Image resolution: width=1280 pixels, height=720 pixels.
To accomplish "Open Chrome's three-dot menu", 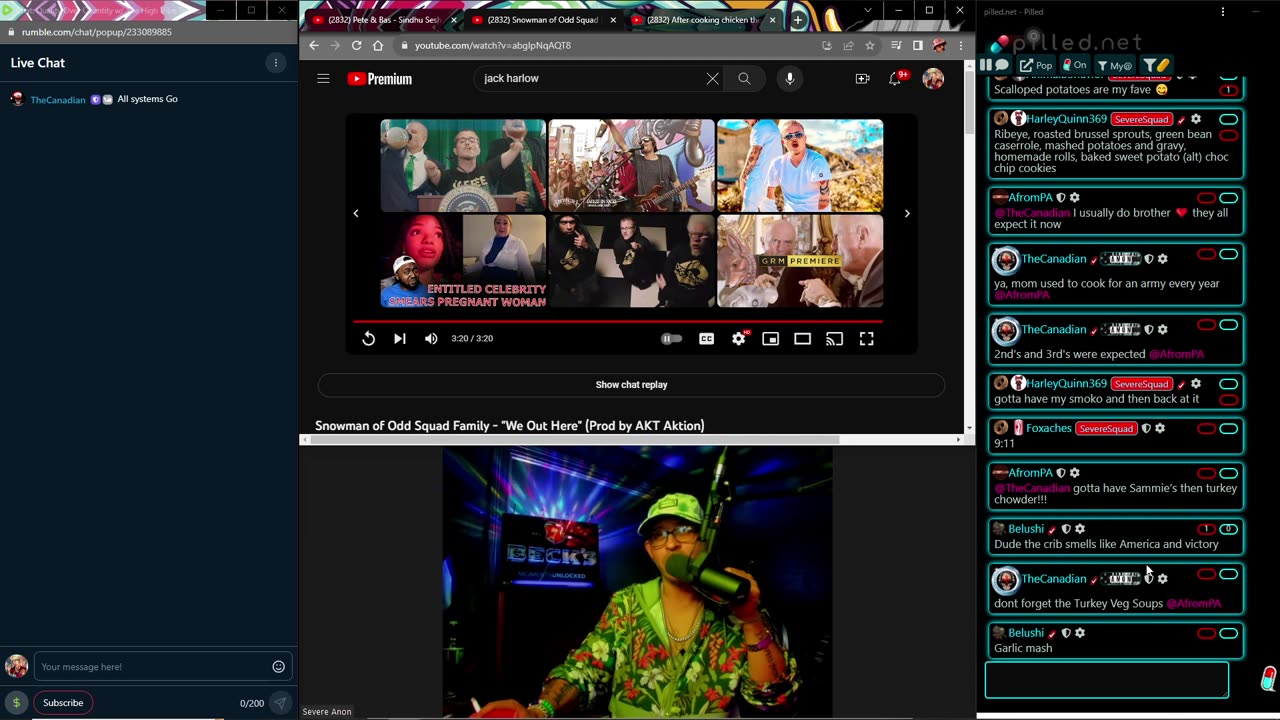I will pyautogui.click(x=961, y=45).
